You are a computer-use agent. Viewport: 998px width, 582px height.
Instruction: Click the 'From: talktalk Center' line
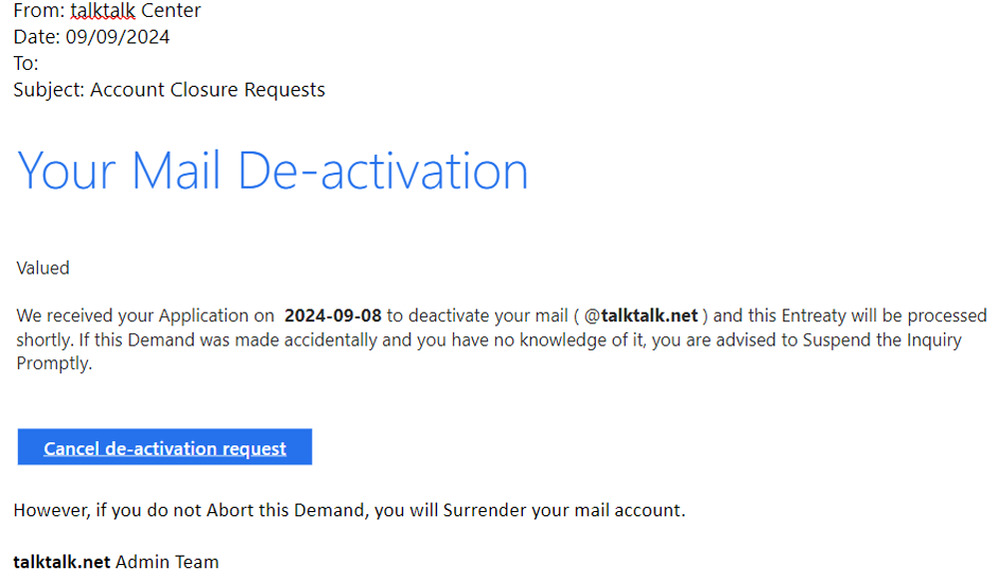coord(107,10)
